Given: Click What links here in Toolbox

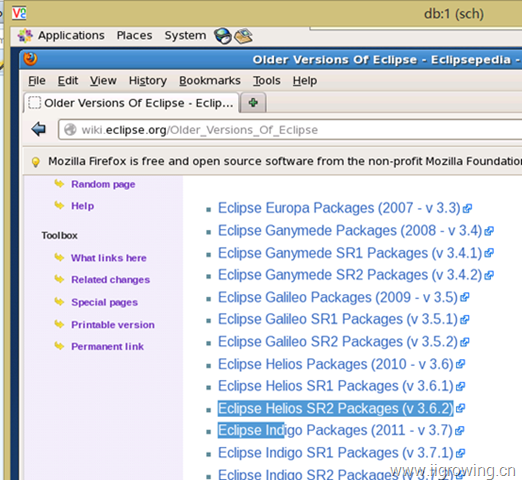Looking at the screenshot, I should (x=109, y=258).
